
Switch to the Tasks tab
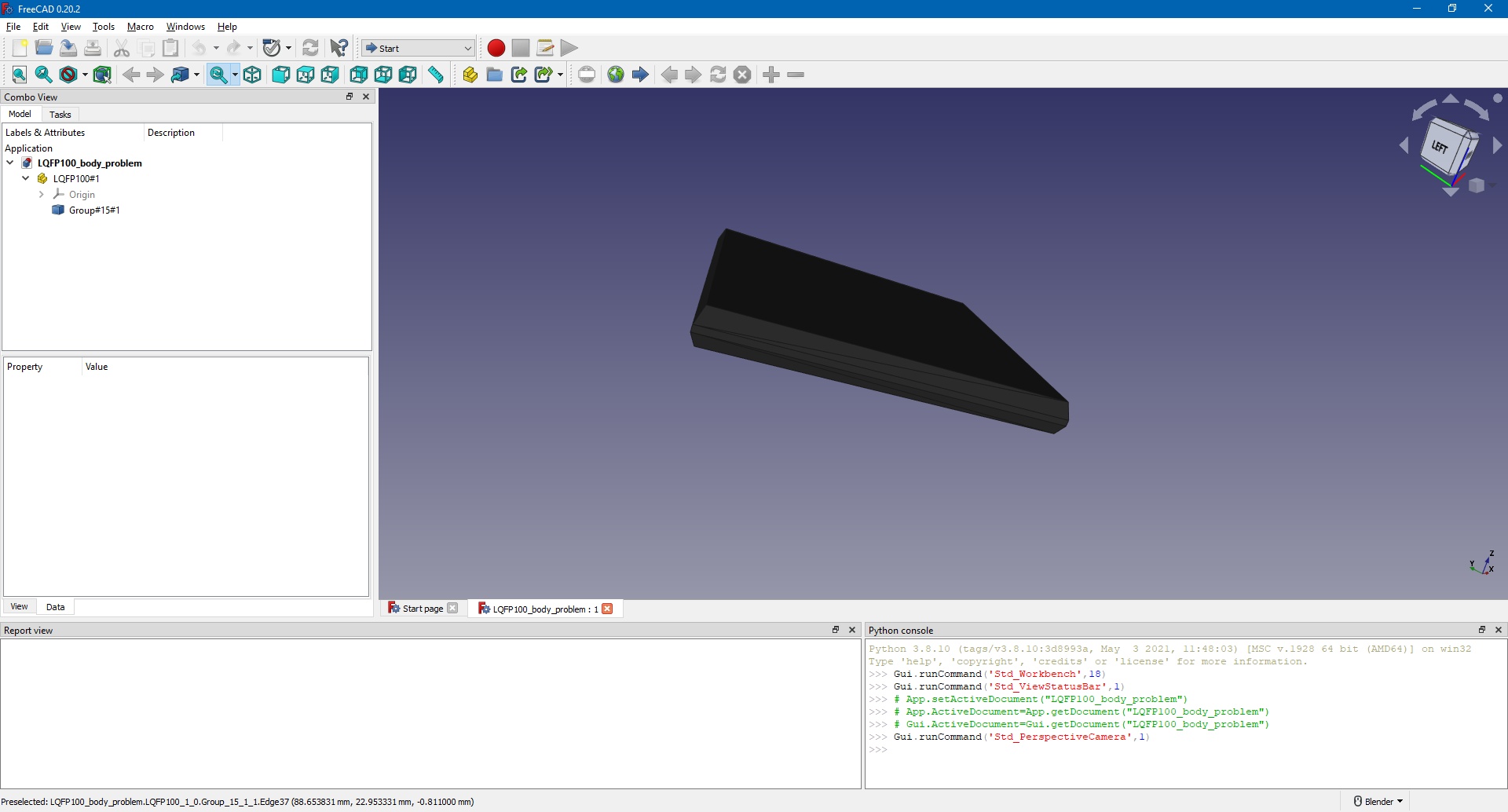(60, 115)
